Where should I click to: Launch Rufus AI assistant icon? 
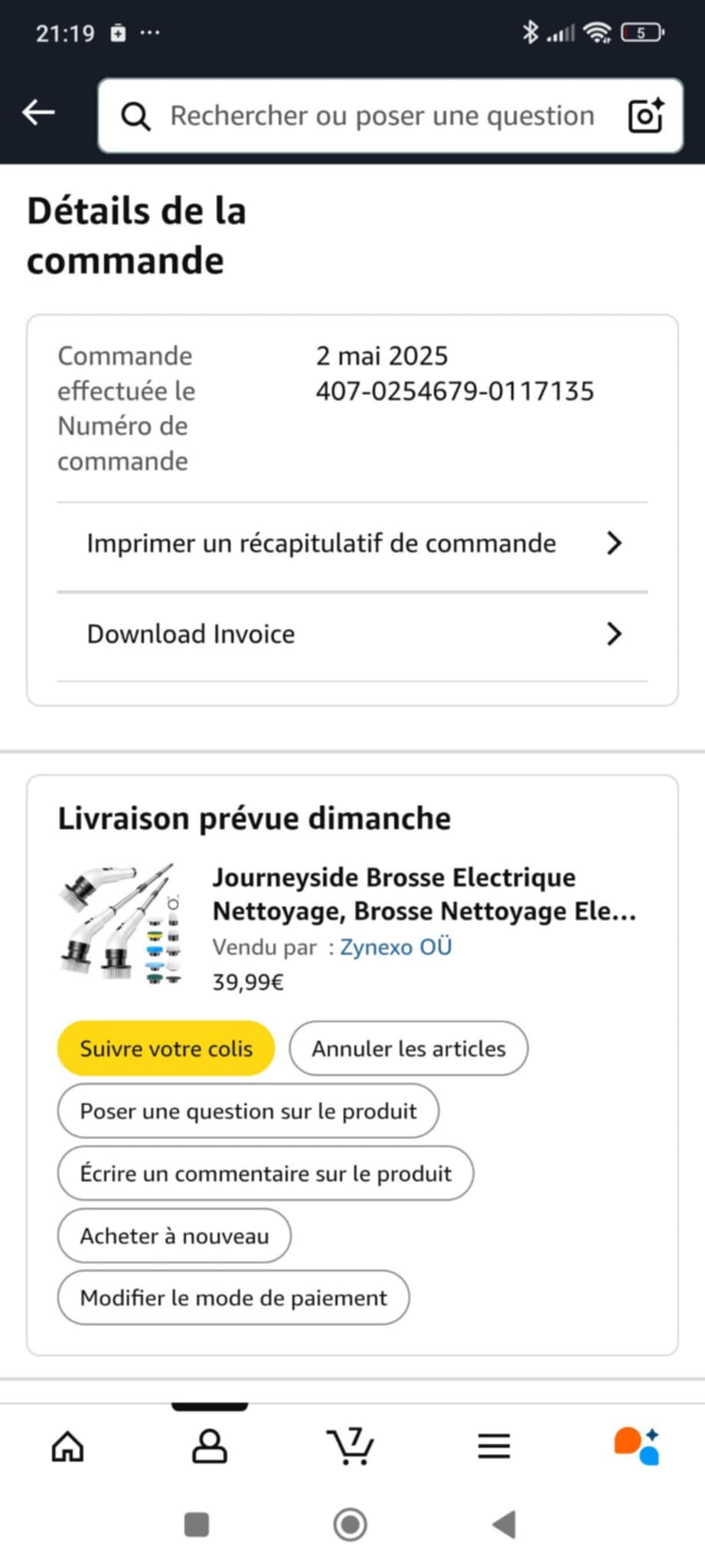(x=636, y=1446)
